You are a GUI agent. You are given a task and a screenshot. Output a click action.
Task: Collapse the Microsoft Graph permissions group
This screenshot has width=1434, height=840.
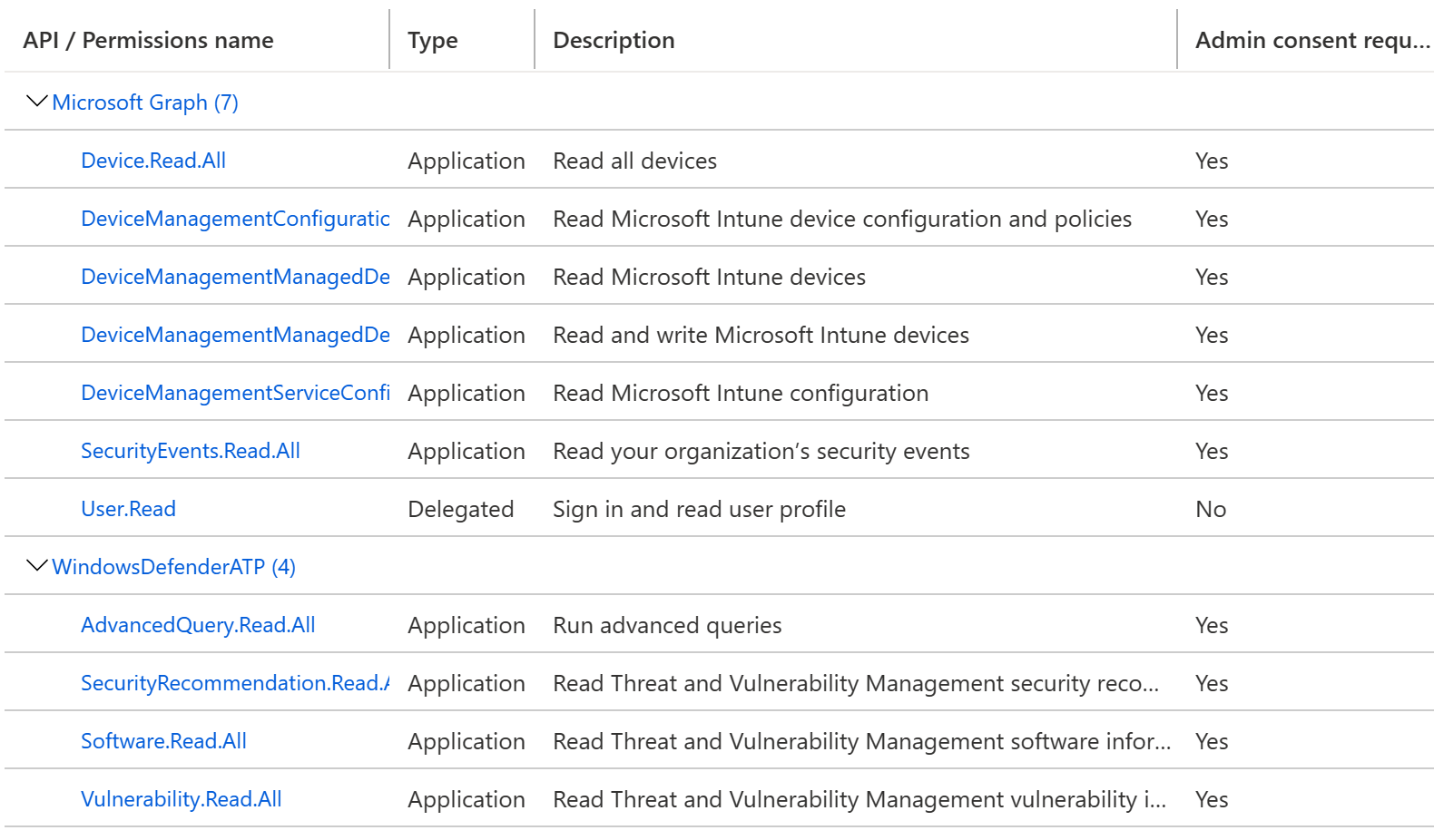click(x=36, y=102)
